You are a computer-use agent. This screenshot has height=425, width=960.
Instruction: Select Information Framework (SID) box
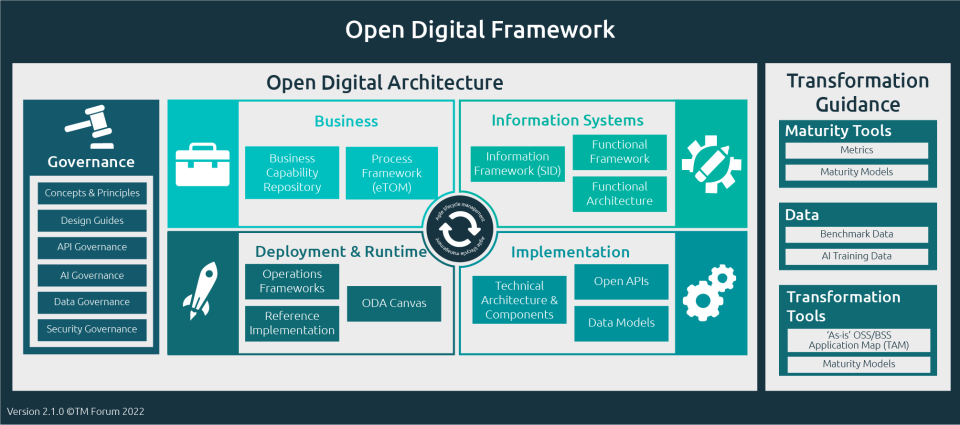pyautogui.click(x=517, y=164)
